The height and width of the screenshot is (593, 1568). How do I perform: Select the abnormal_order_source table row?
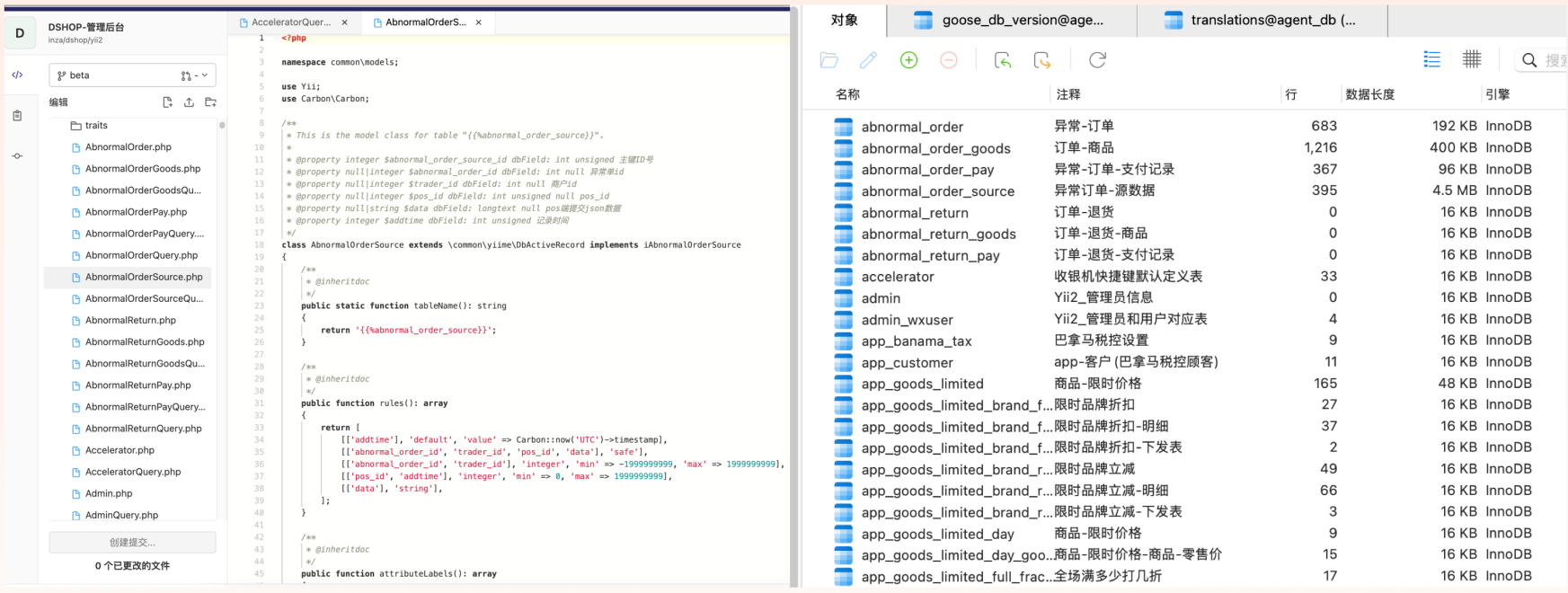937,191
